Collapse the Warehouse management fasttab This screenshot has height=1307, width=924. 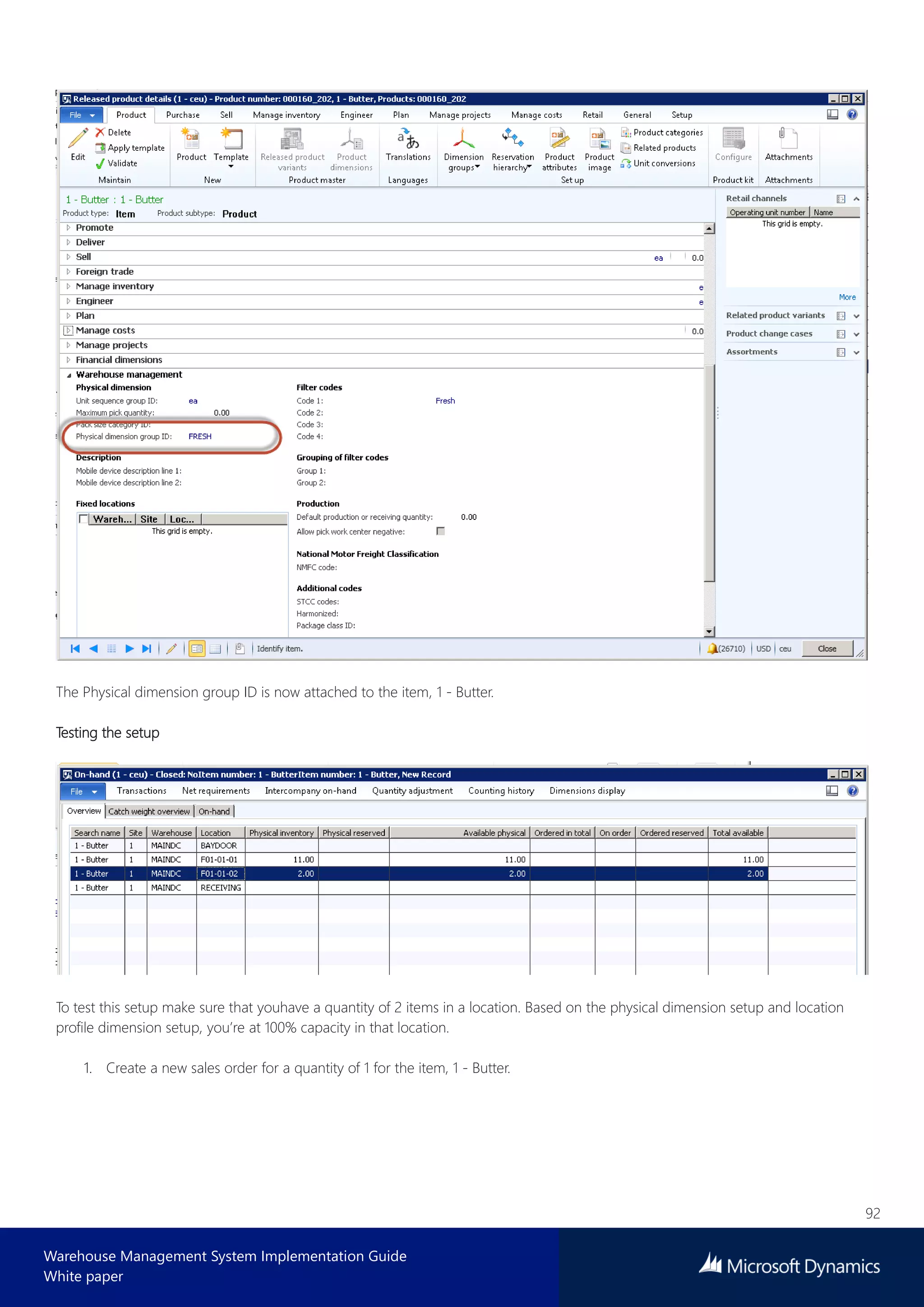[69, 375]
